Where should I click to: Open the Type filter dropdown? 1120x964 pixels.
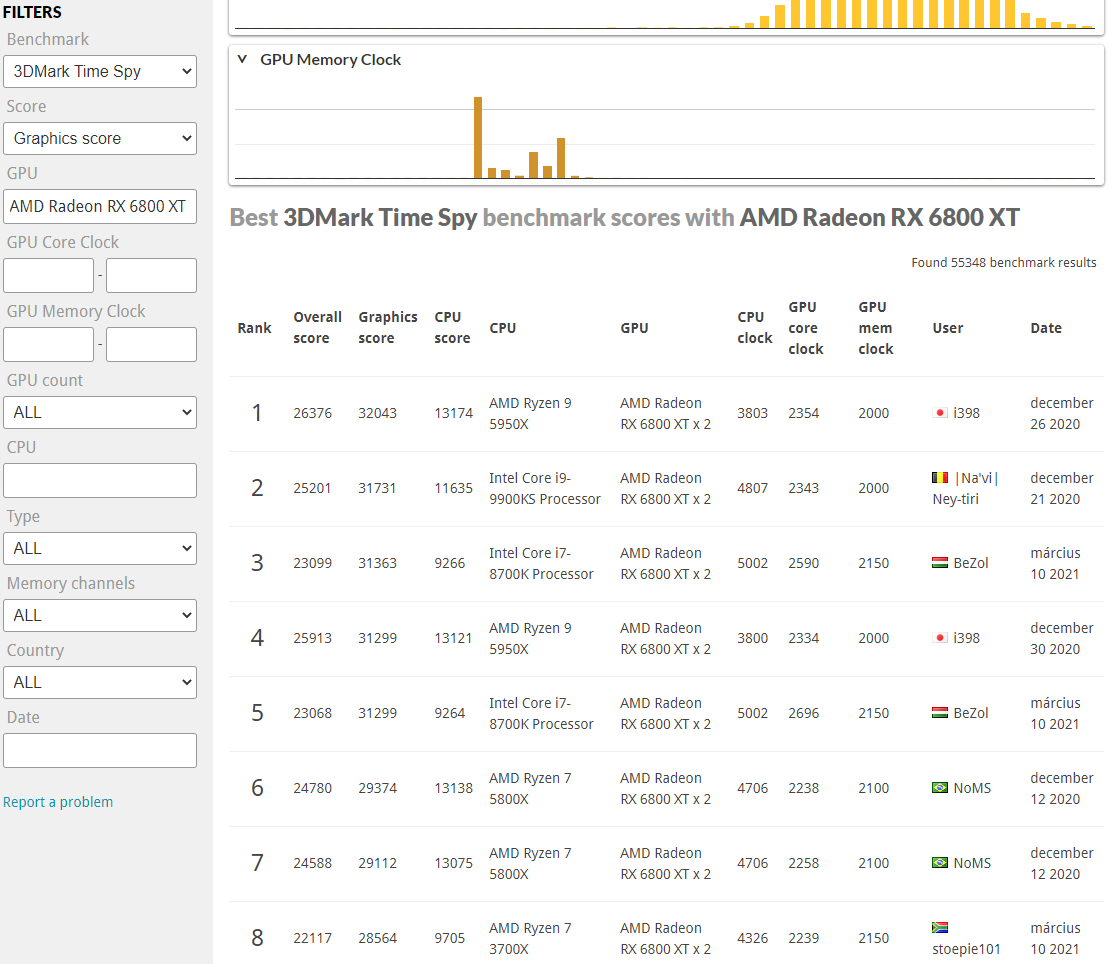pos(100,548)
